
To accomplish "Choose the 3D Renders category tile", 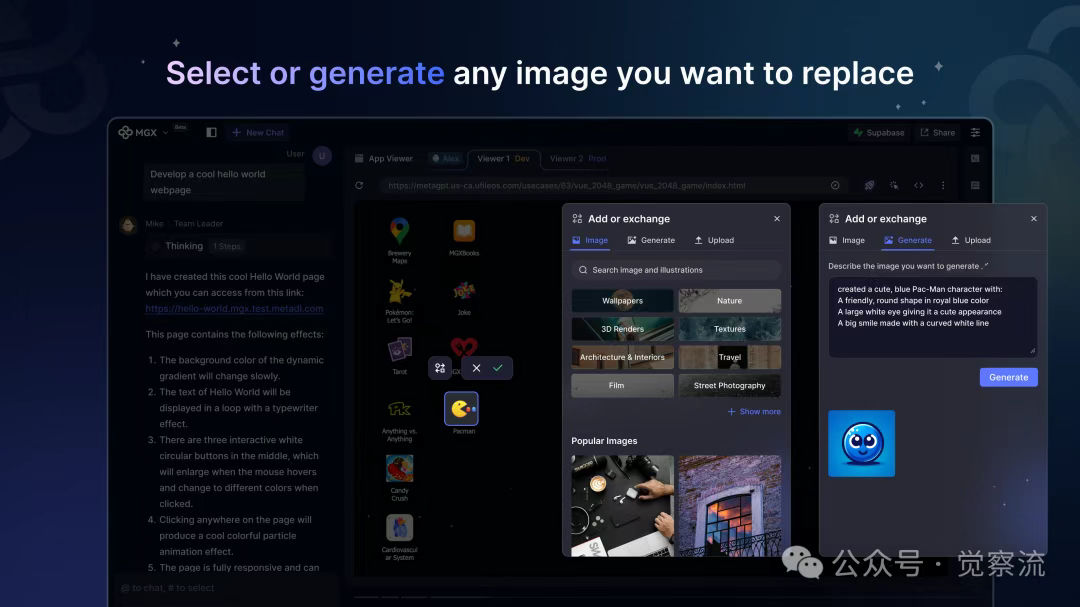I will (x=623, y=329).
